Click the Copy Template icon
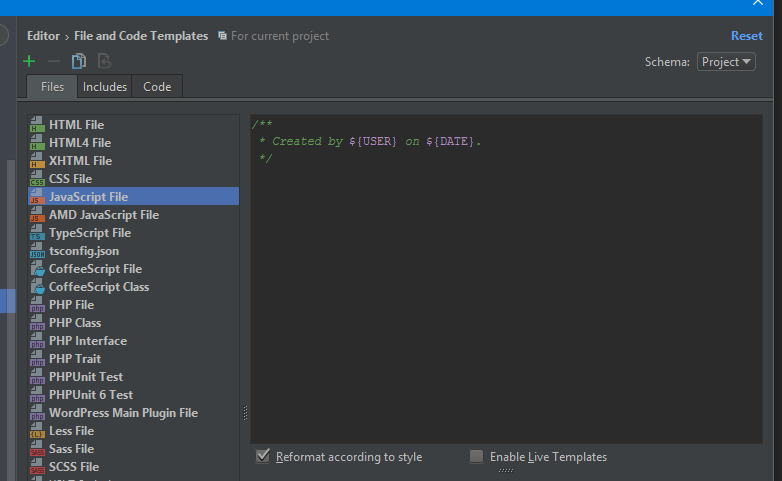The height and width of the screenshot is (481, 782). 79,61
